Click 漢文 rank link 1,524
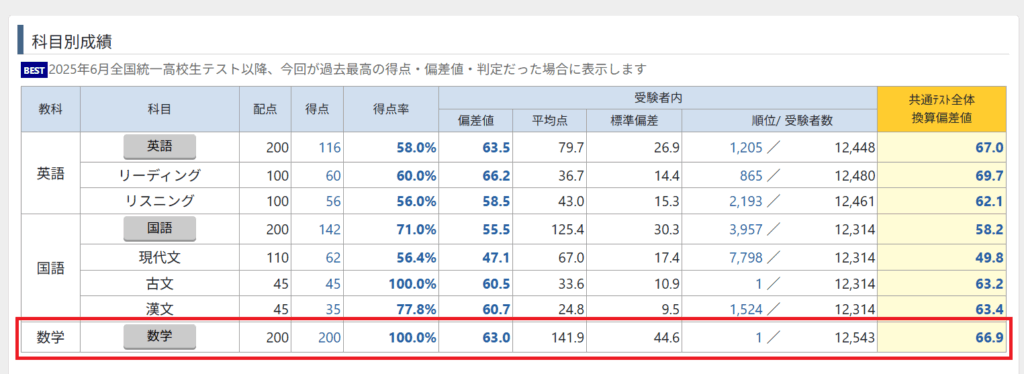Screen dimensions: 1024x374 coord(746,310)
